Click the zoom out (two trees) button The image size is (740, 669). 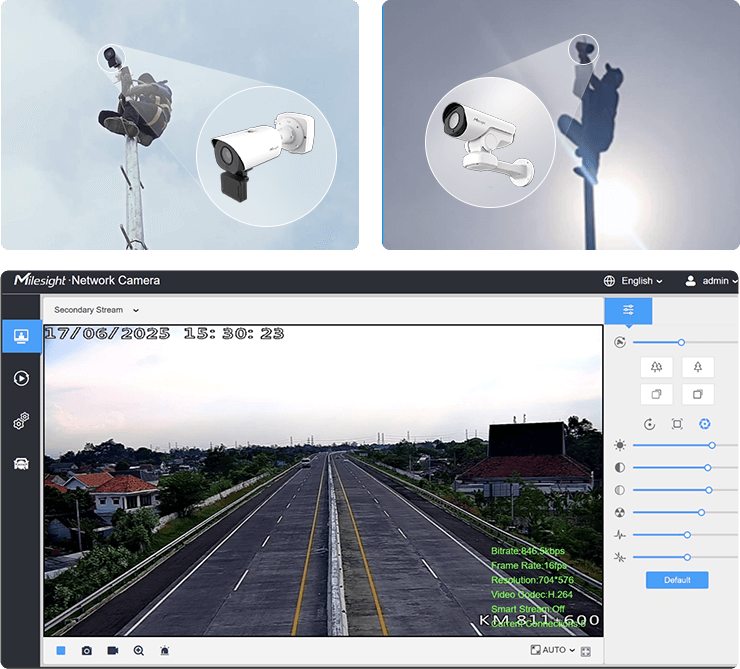[656, 367]
